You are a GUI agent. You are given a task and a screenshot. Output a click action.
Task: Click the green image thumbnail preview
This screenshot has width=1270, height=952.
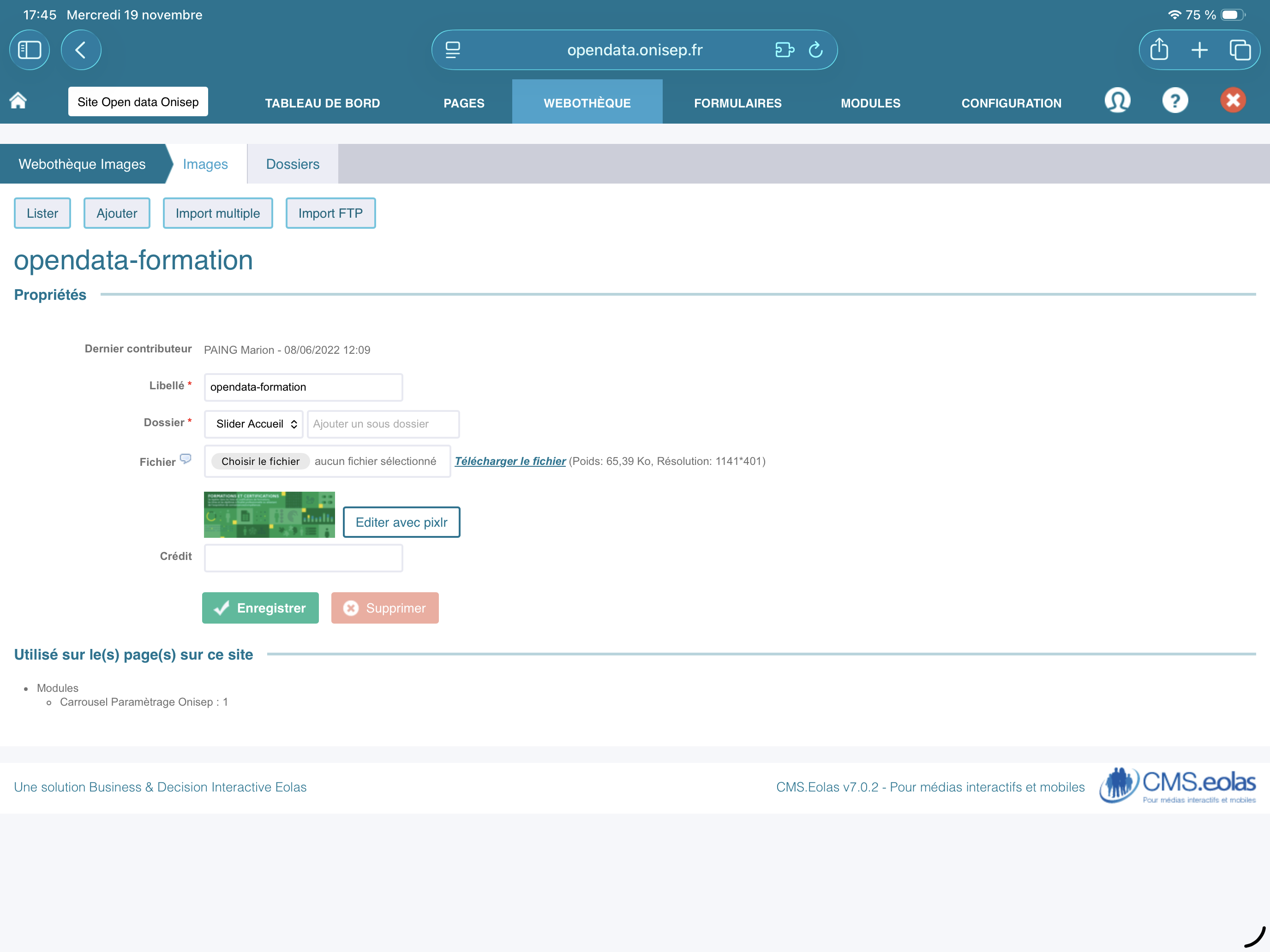(269, 514)
